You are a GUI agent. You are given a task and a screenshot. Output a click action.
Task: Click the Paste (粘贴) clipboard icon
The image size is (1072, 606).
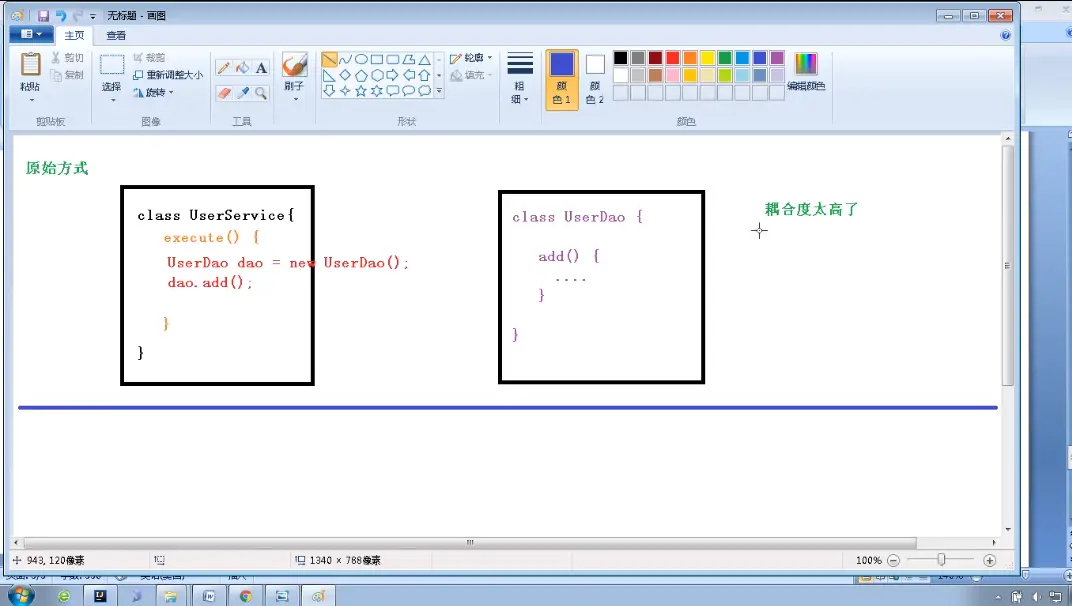[30, 64]
